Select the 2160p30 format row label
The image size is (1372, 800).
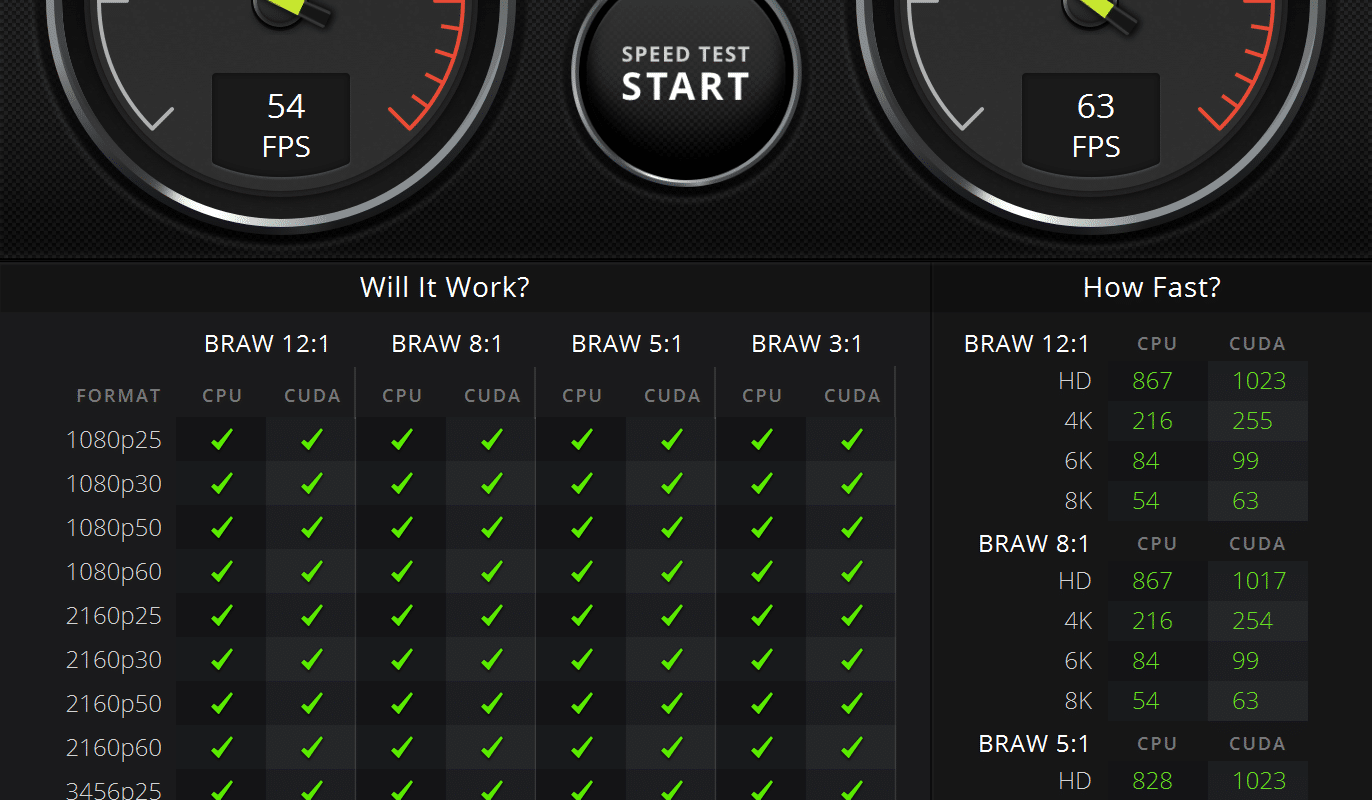coord(114,660)
